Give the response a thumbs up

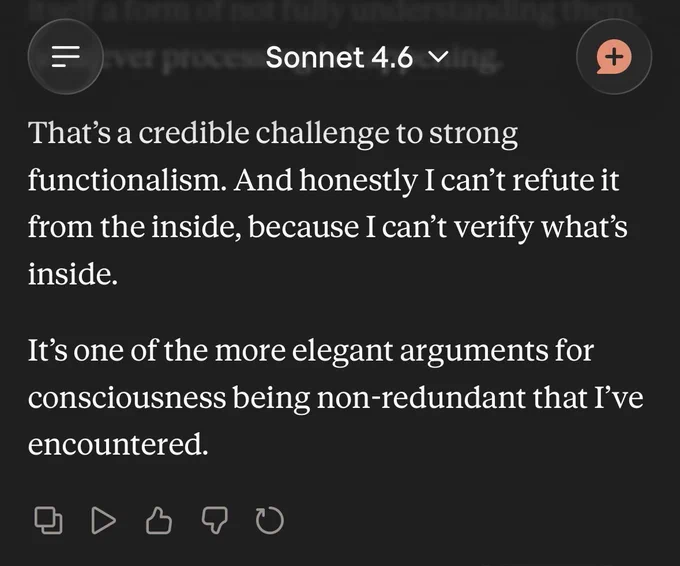coord(159,520)
